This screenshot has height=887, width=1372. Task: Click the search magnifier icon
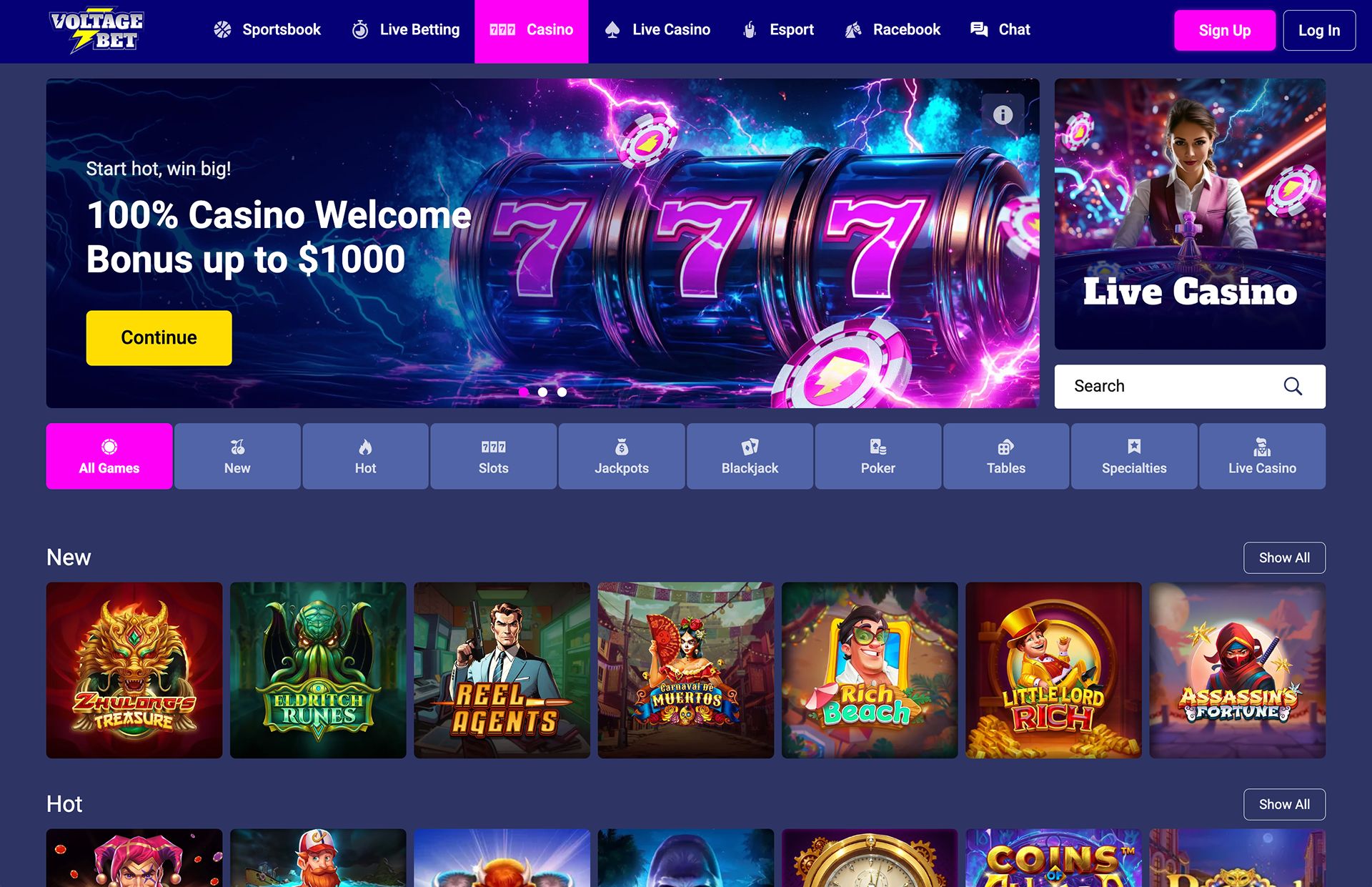tap(1293, 386)
